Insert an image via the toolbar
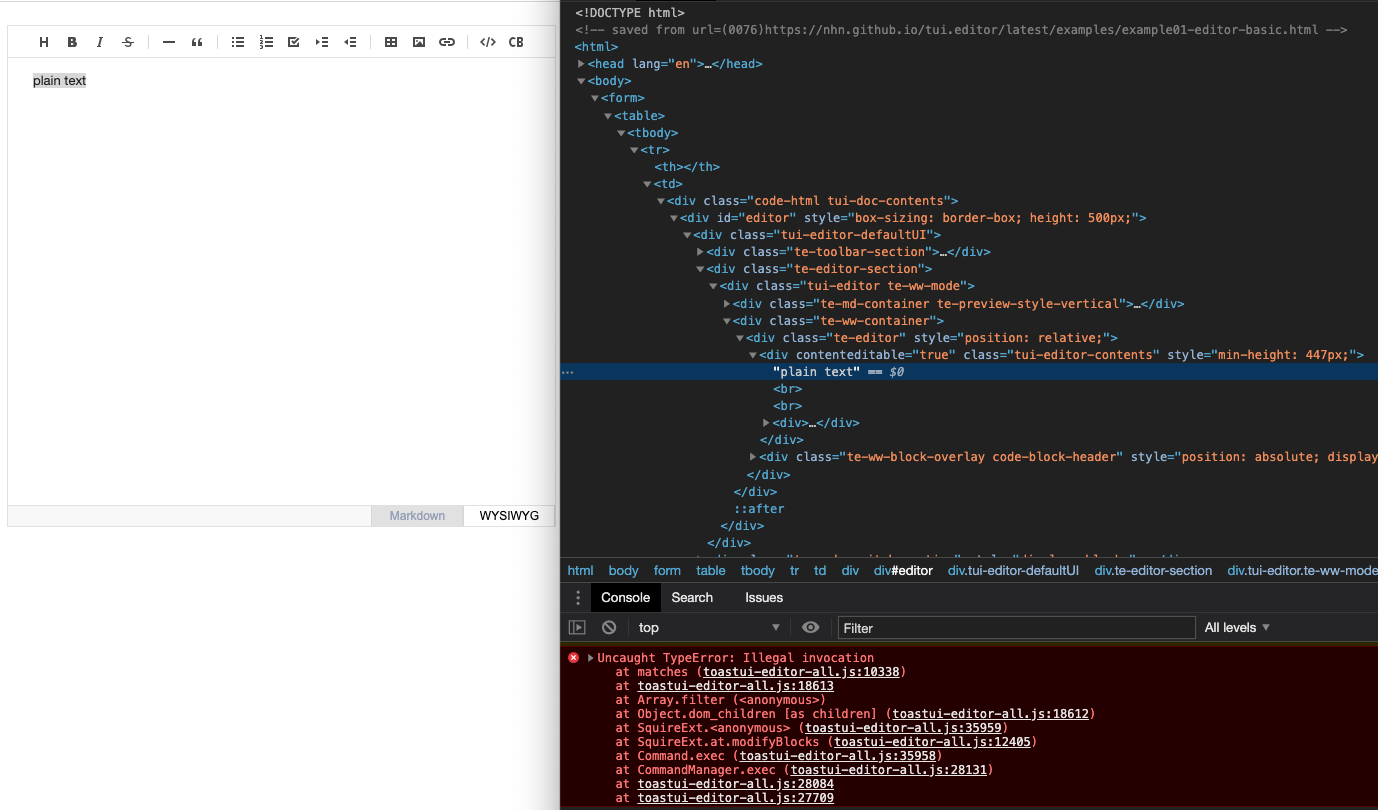Screen dimensions: 1378x810 (419, 42)
